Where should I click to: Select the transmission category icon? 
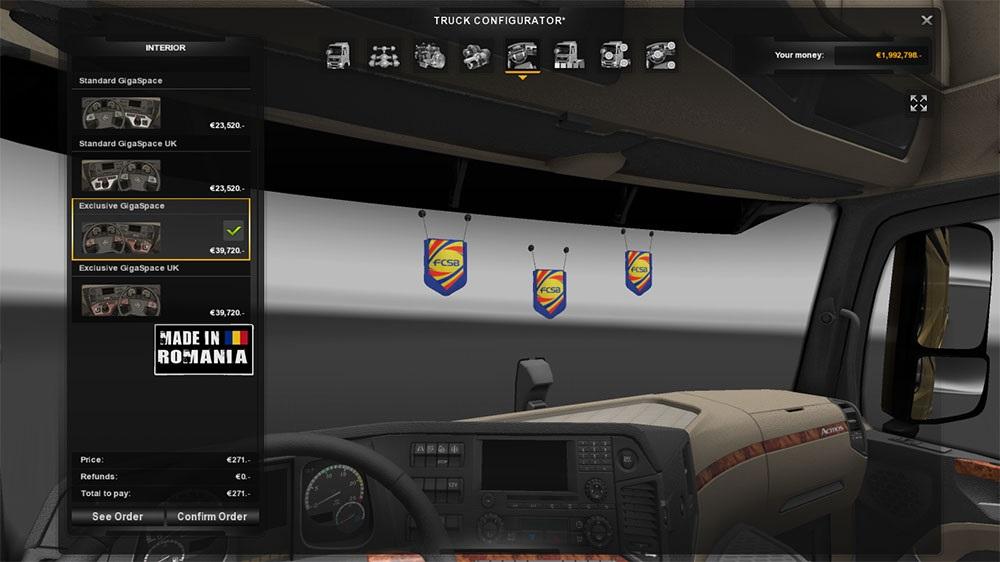pyautogui.click(x=476, y=55)
